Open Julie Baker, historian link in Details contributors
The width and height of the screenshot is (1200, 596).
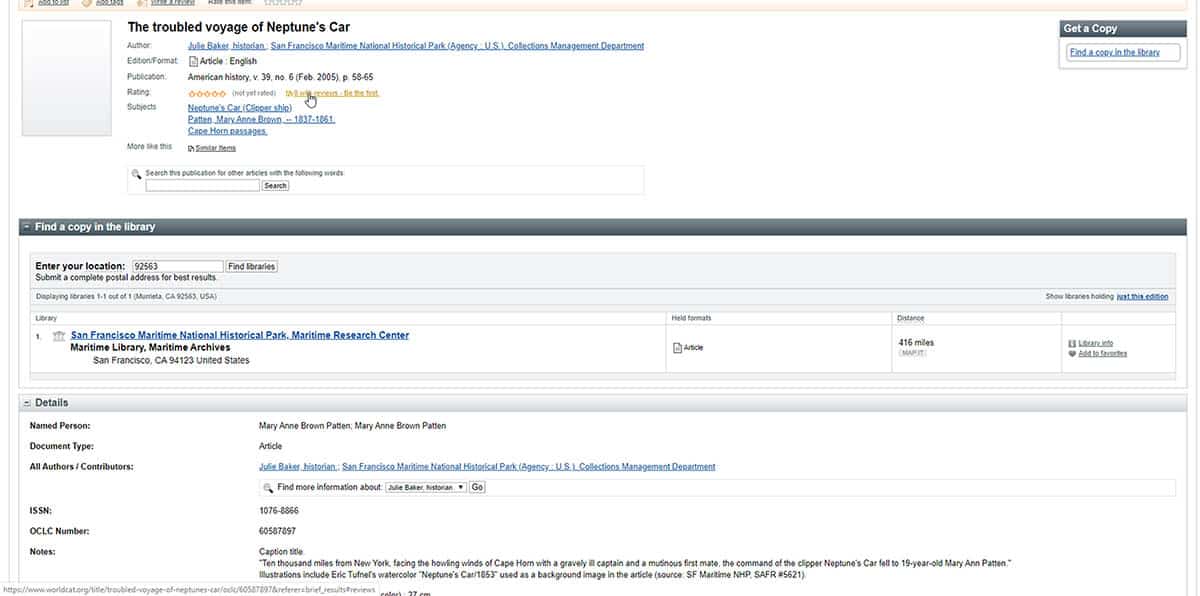coord(297,466)
